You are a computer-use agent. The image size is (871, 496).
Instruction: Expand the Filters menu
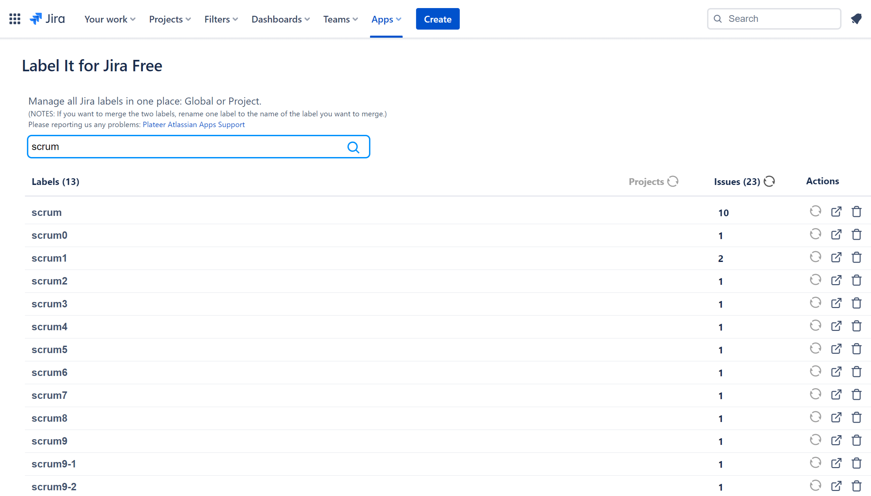(221, 19)
